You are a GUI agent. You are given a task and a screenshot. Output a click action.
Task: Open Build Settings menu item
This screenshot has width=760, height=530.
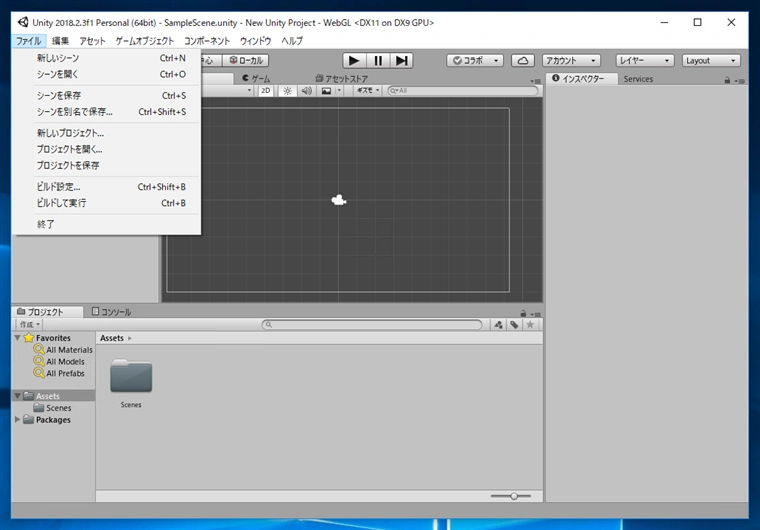point(107,187)
